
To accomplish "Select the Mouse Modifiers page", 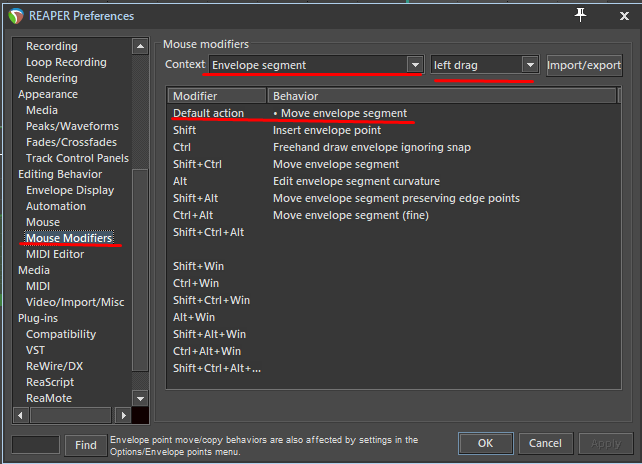I will (x=69, y=238).
